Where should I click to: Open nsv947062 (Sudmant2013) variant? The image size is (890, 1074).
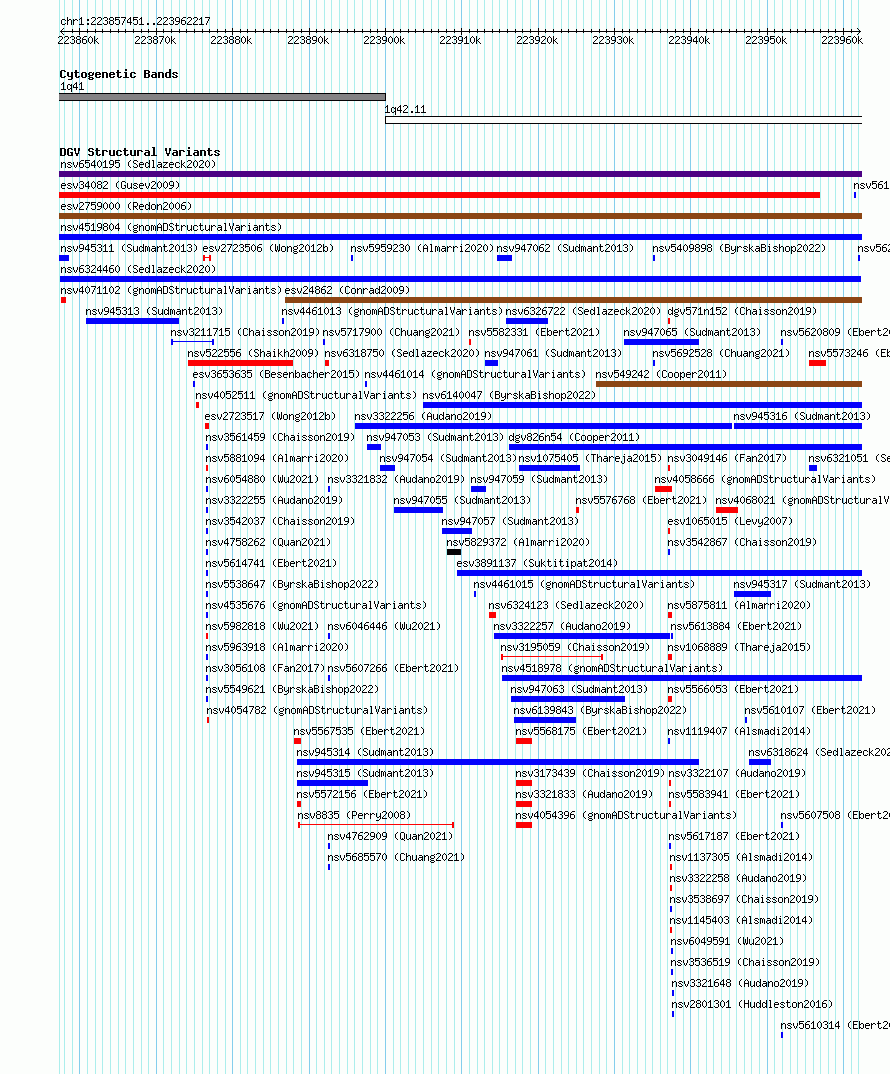(565, 249)
